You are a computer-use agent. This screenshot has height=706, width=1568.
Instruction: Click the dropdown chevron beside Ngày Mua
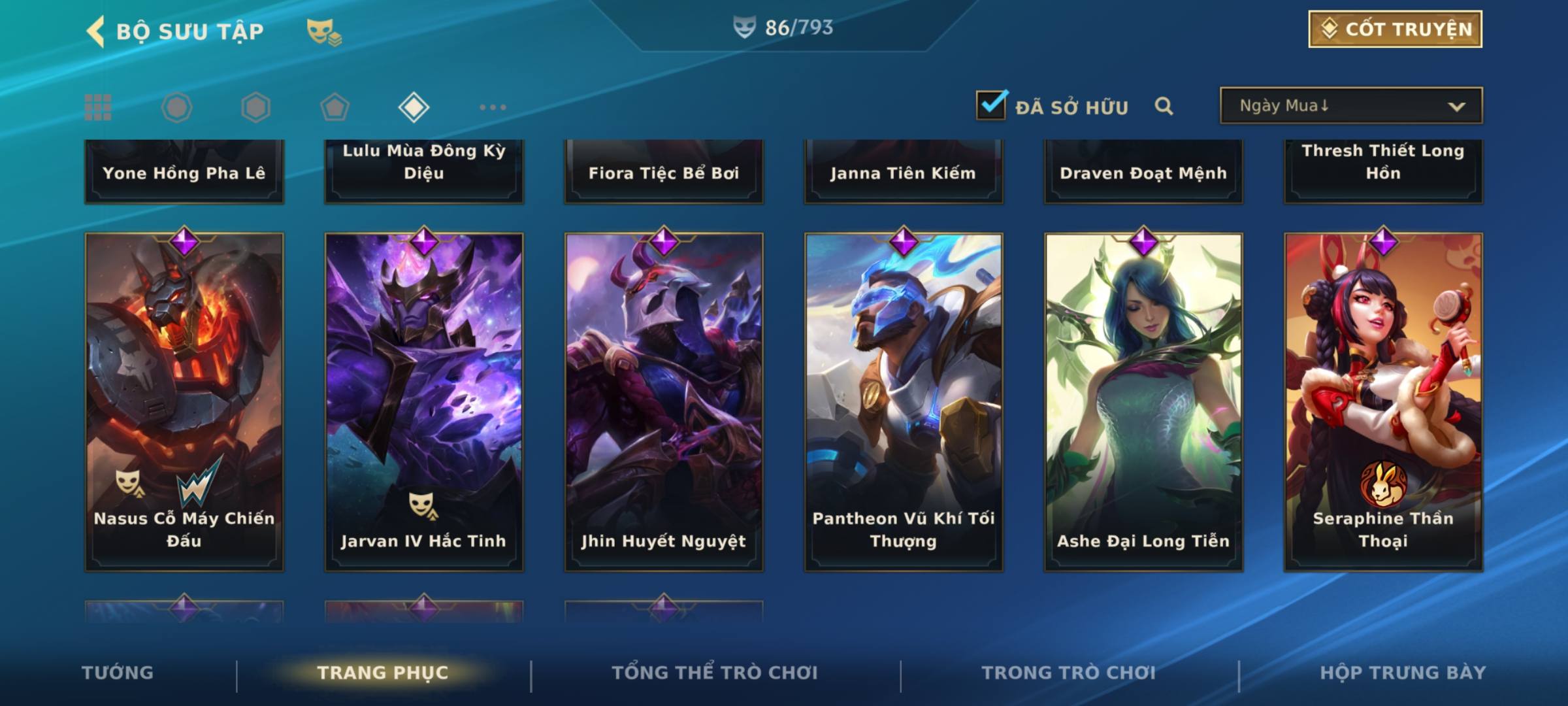point(1456,107)
